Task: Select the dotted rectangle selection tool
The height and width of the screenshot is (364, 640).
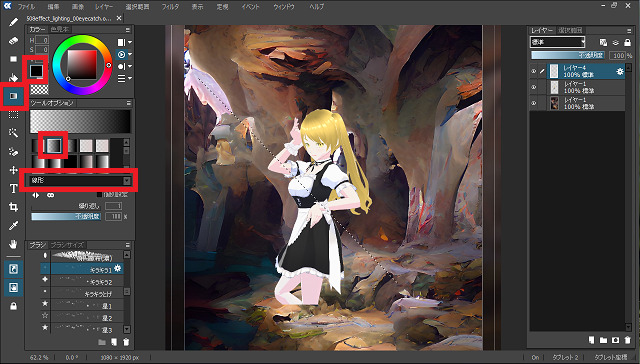Action: [13, 115]
